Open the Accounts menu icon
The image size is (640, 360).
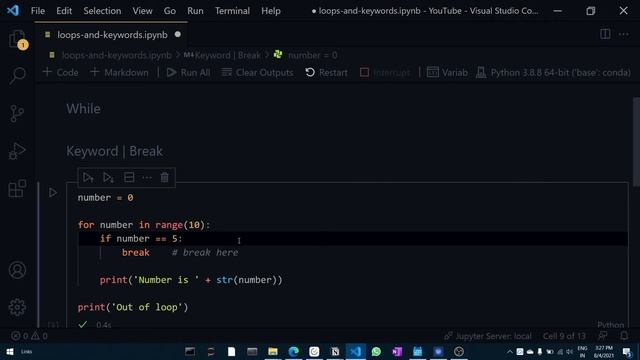(17, 270)
